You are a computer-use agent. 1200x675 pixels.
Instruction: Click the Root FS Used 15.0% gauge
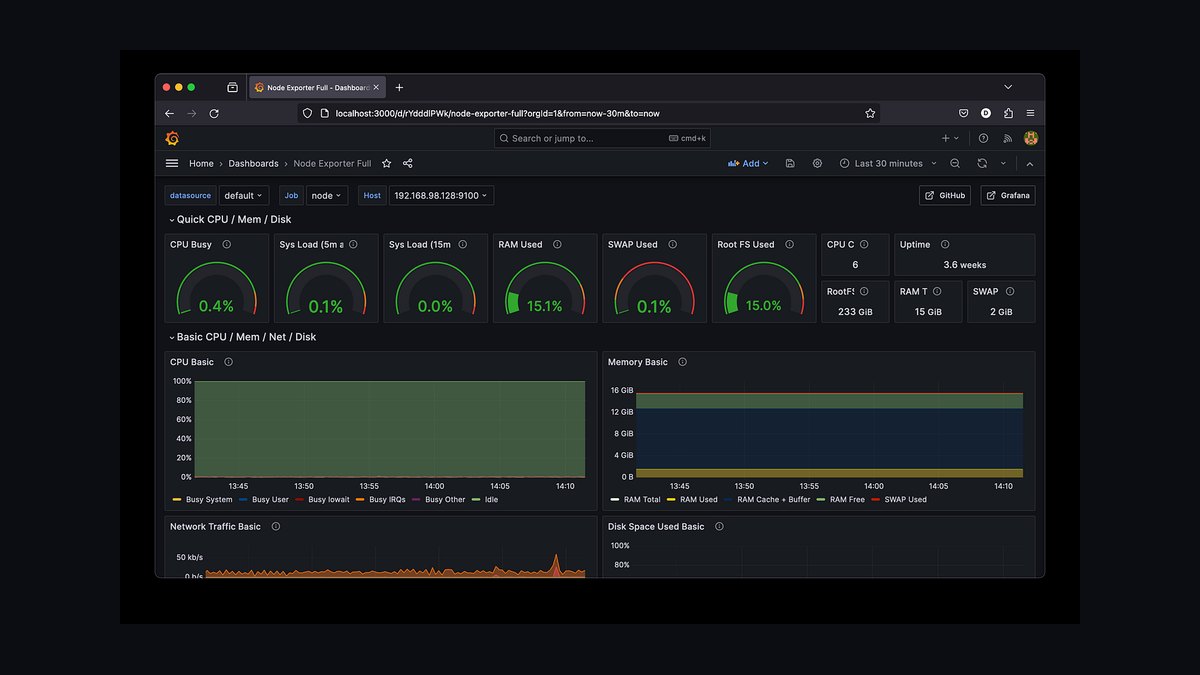[x=764, y=289]
